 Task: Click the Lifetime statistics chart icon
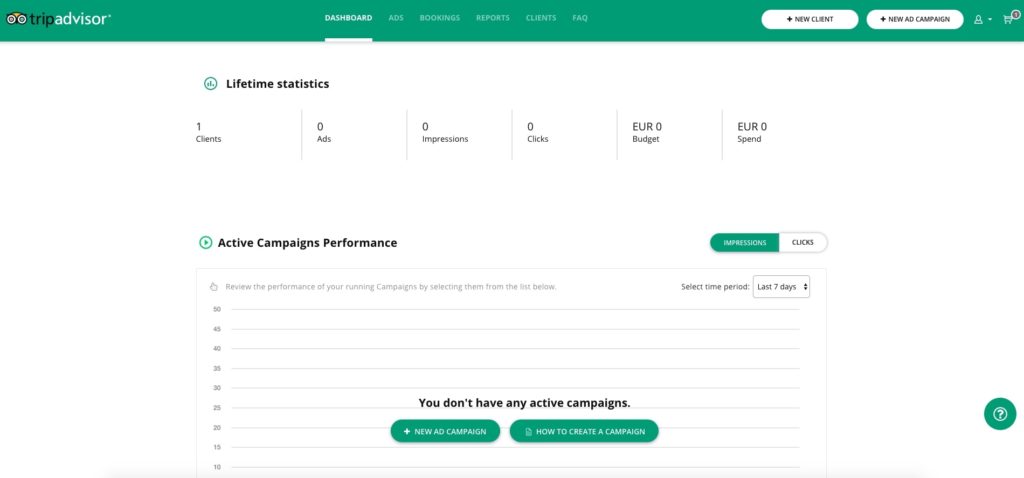pos(211,84)
